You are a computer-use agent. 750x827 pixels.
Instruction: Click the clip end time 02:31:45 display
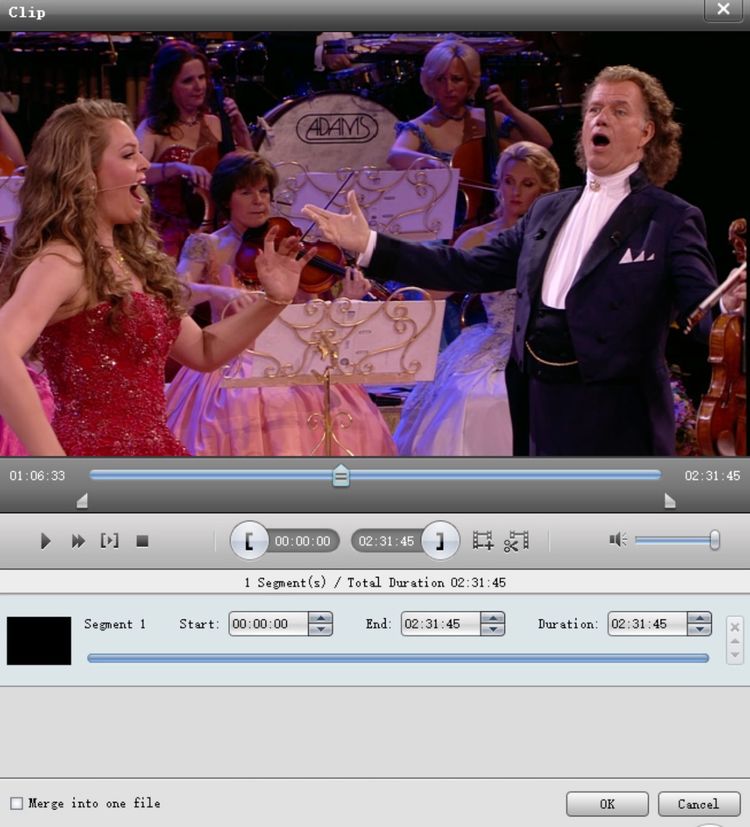click(386, 541)
